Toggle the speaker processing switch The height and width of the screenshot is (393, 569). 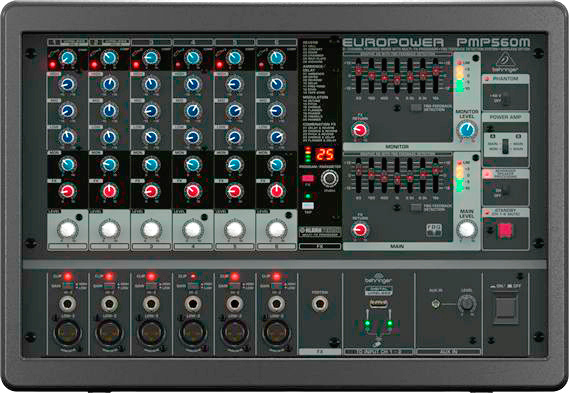click(x=506, y=192)
